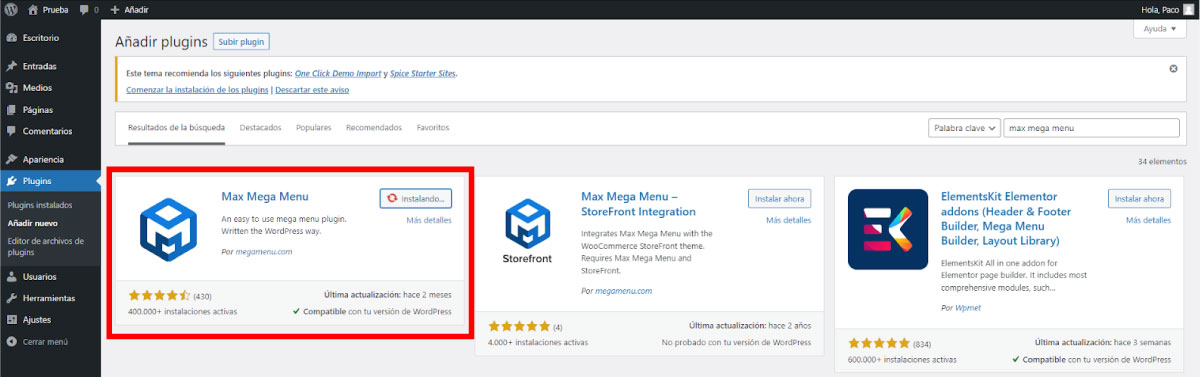1200x377 pixels.
Task: Click Instalar ahora for ElementsKit
Action: pyautogui.click(x=1139, y=198)
